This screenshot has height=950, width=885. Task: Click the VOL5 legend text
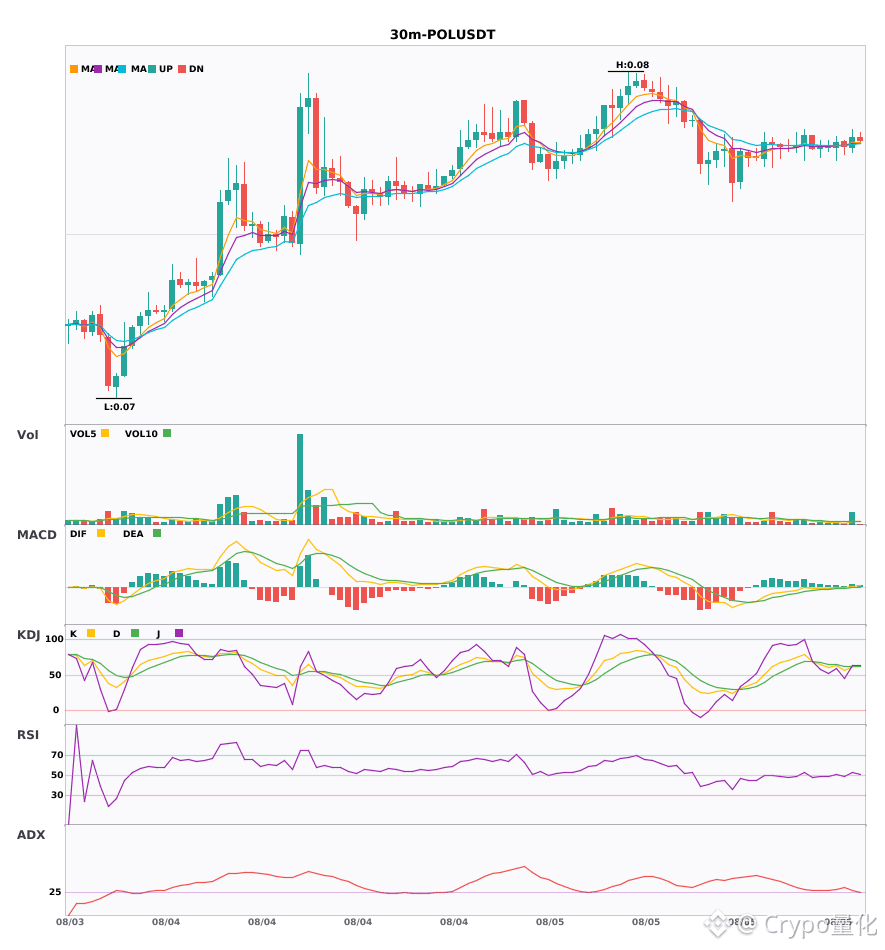click(x=83, y=434)
